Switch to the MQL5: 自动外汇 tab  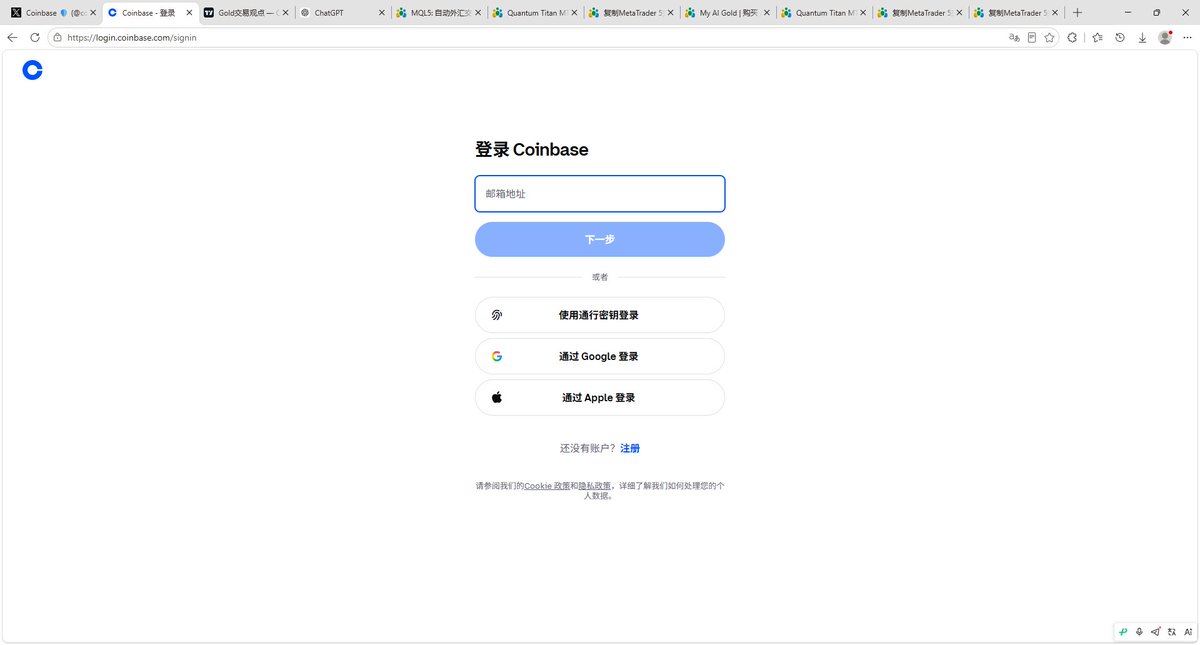pos(439,13)
